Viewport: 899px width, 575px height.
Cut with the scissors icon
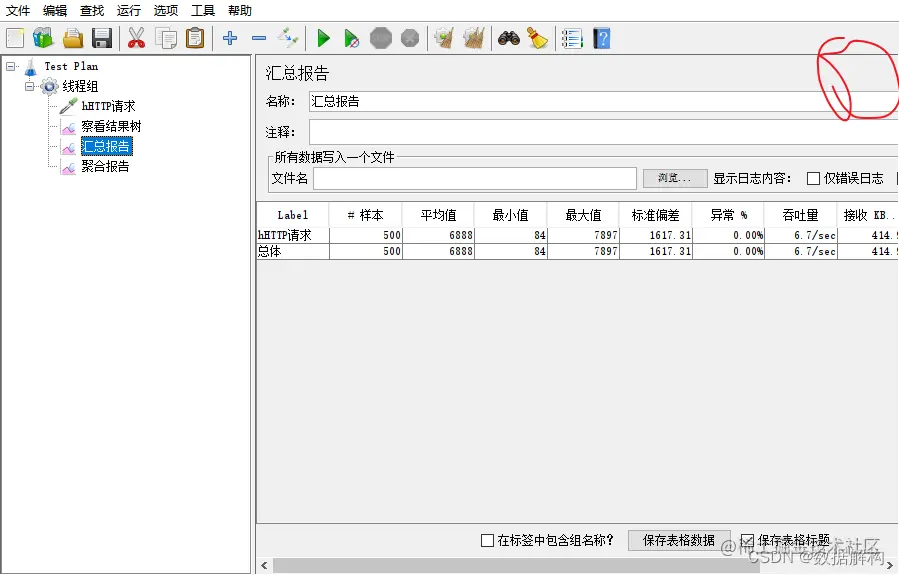[136, 38]
